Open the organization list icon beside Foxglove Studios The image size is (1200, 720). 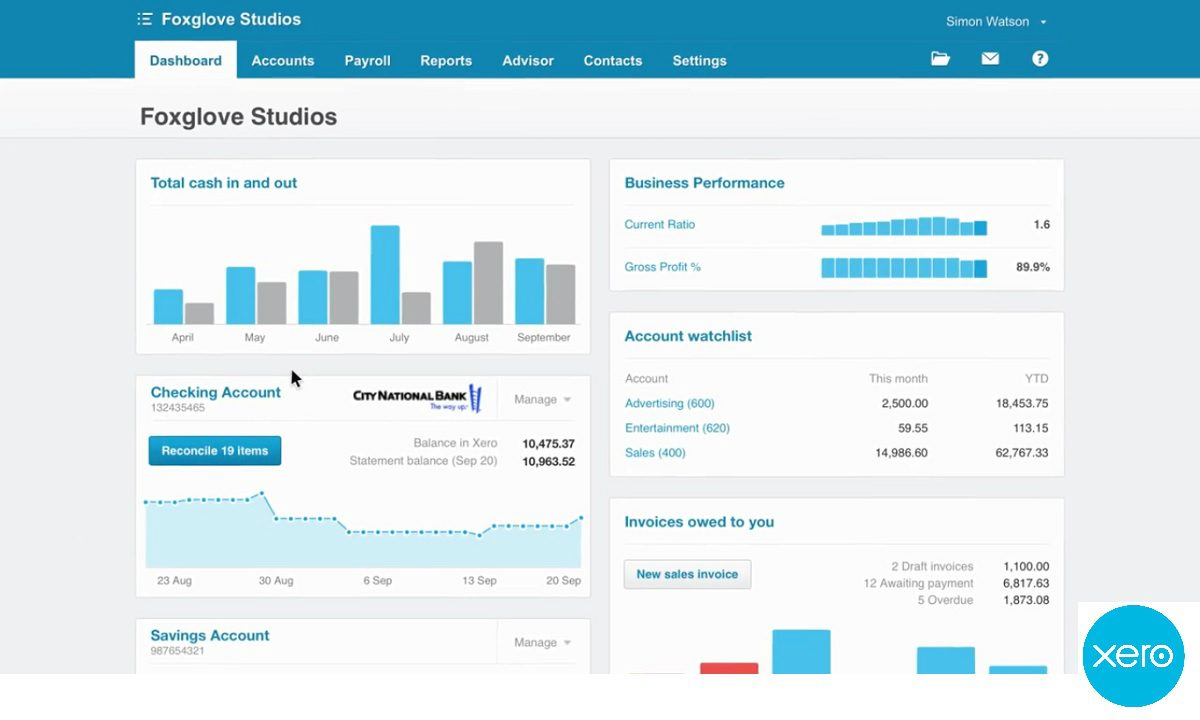144,18
